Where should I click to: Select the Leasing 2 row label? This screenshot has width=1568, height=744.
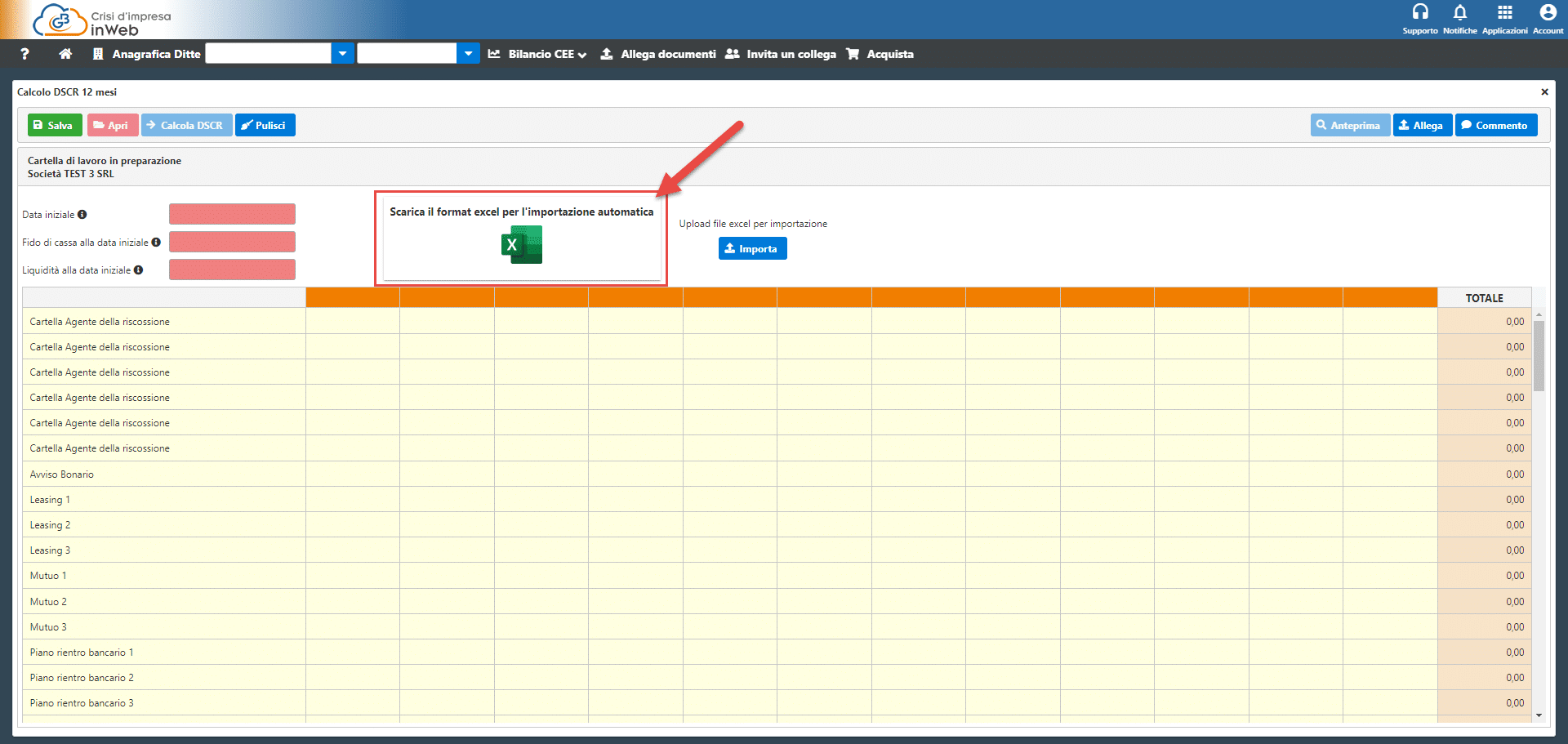(50, 525)
